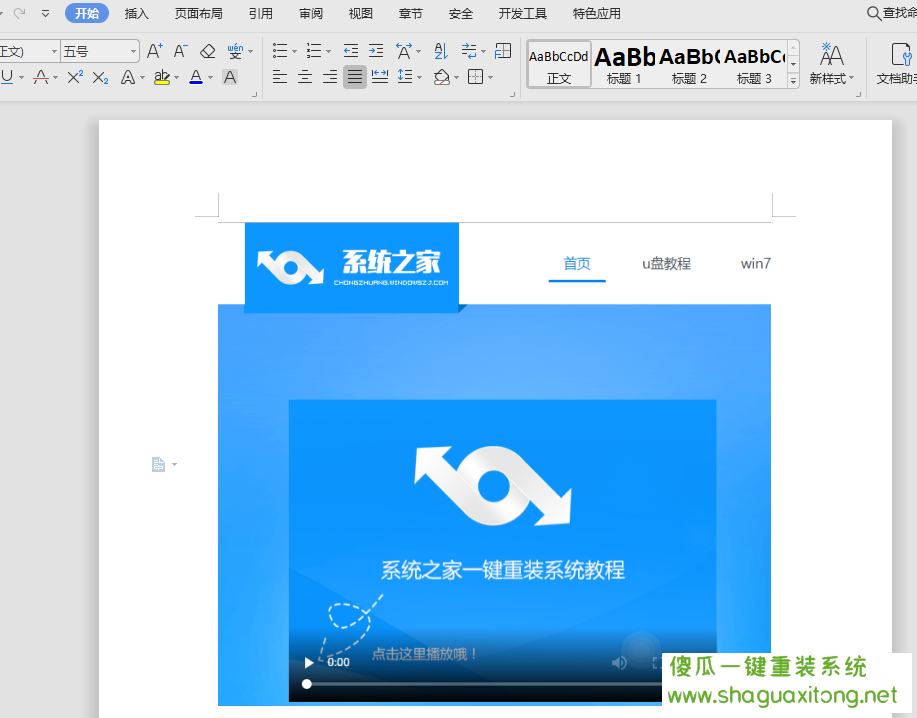This screenshot has width=917, height=718.
Task: Toggle subscript X₂ formatting
Action: click(x=101, y=77)
